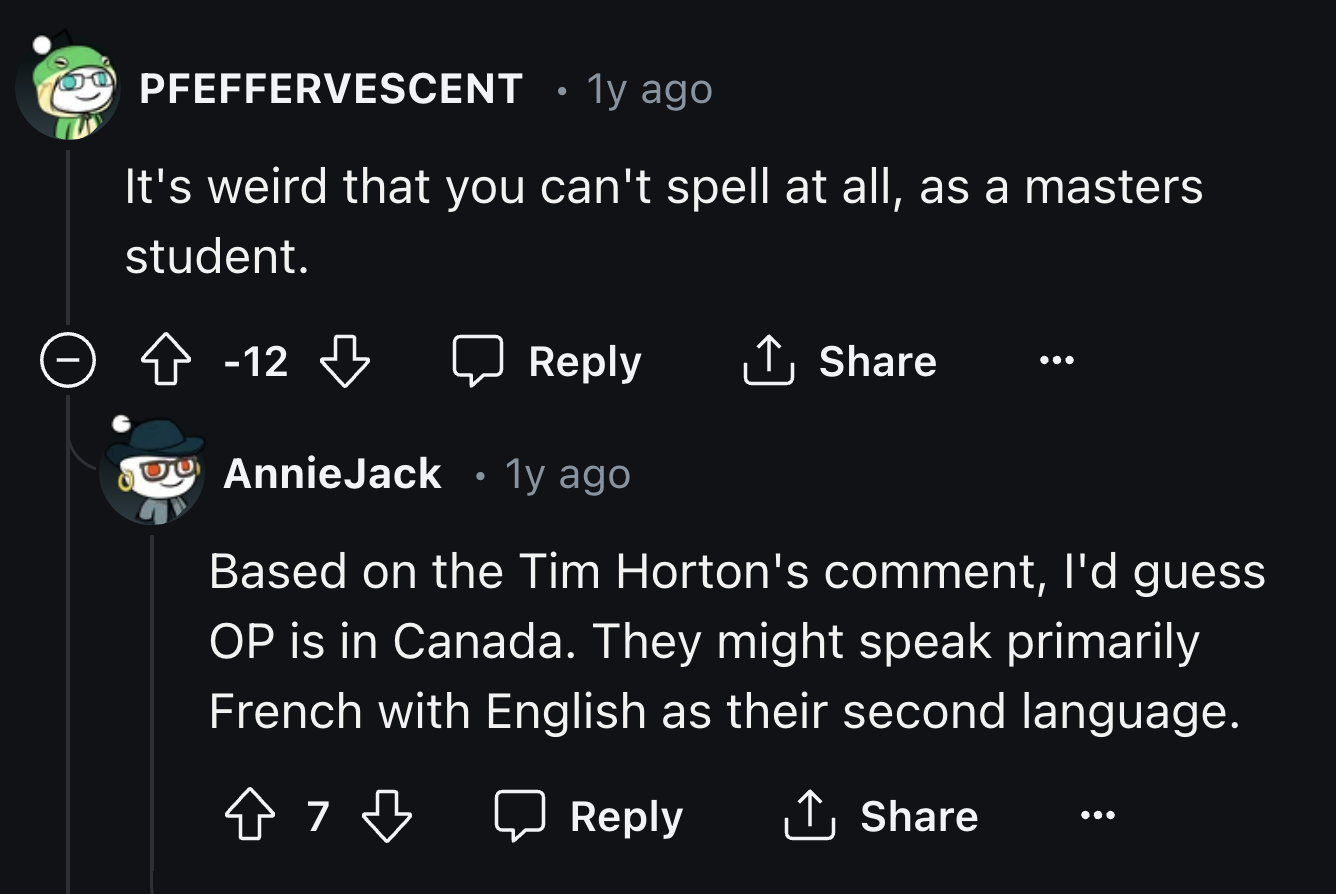This screenshot has height=894, width=1336.
Task: Click the thread line under PFEFFERVESCENT's avatar
Action: click(x=67, y=240)
